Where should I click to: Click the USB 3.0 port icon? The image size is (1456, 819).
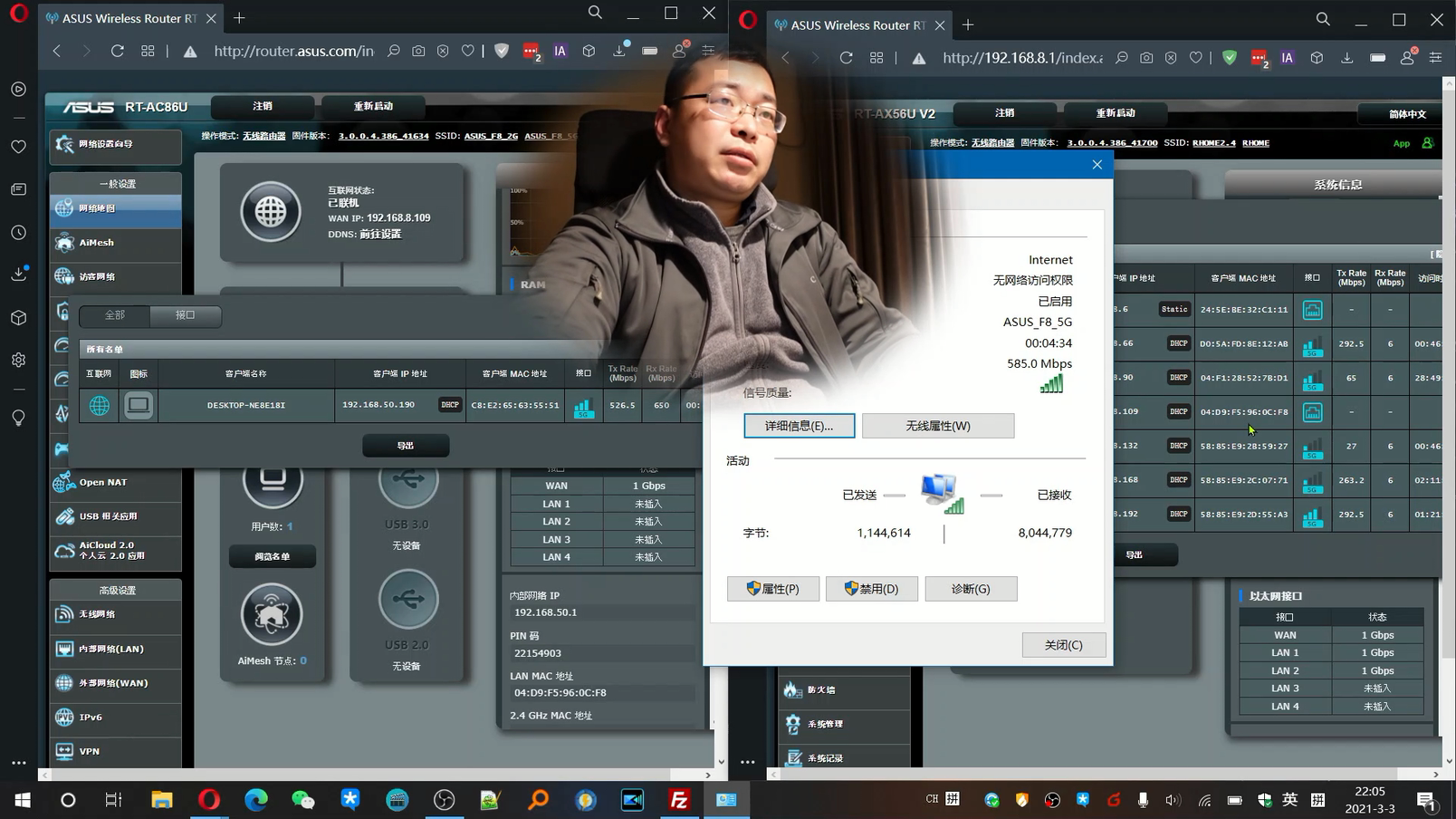408,478
